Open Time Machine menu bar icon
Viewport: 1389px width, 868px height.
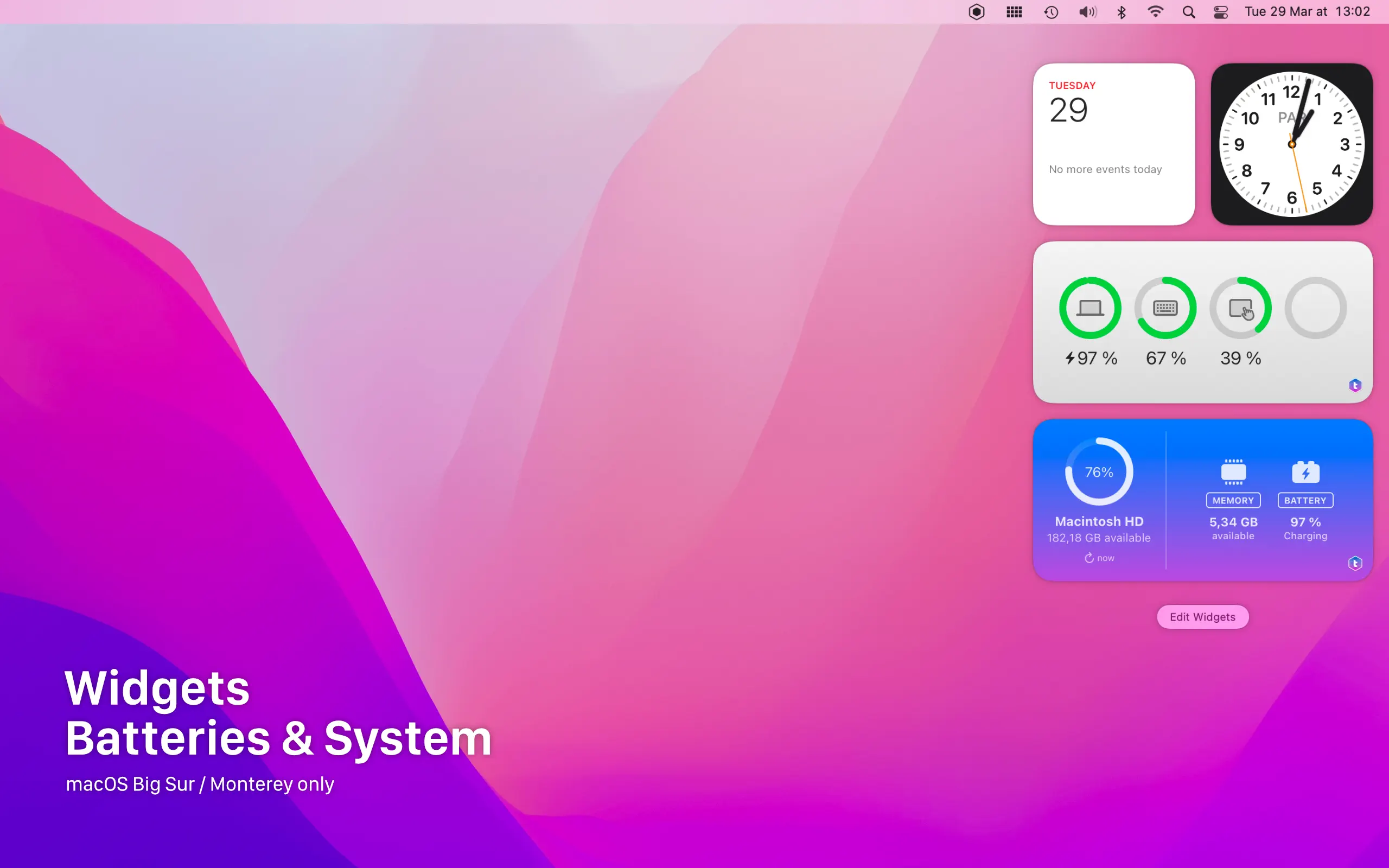[1051, 12]
